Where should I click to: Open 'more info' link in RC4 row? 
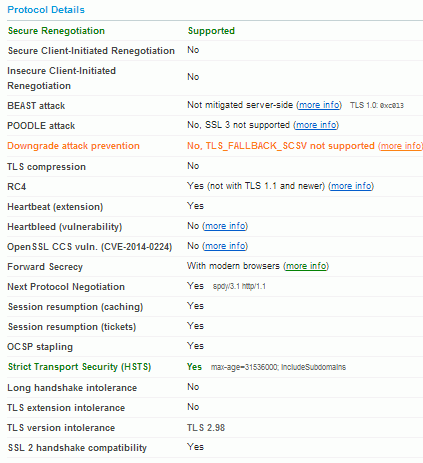(x=351, y=186)
